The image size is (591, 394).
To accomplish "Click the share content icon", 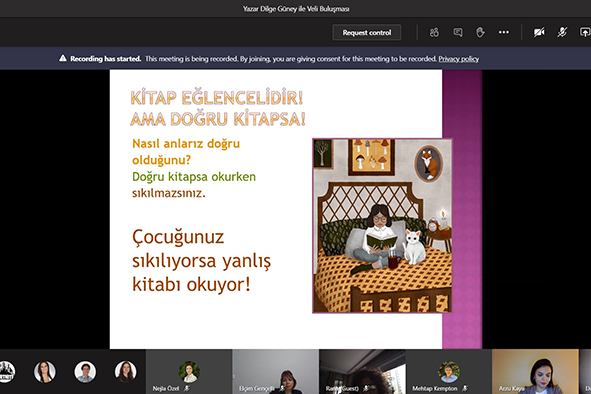I will pyautogui.click(x=585, y=32).
